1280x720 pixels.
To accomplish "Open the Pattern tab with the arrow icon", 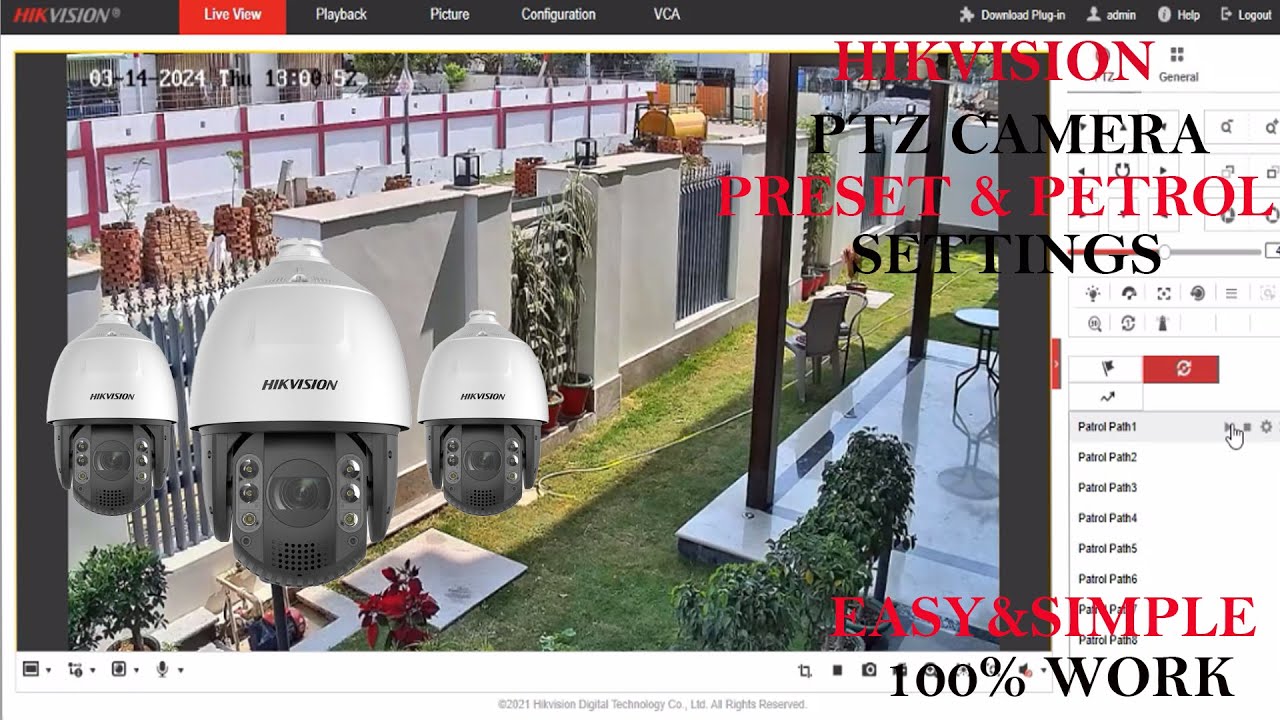I will tap(1106, 397).
